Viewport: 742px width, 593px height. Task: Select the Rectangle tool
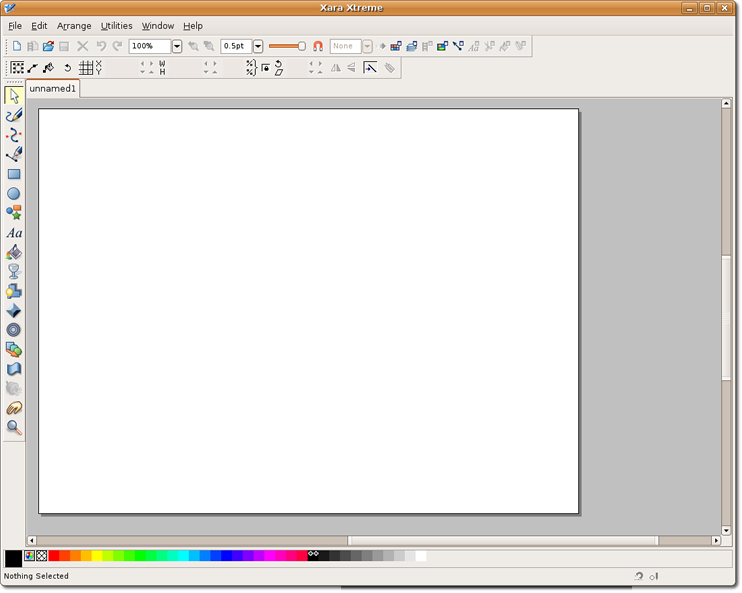coord(14,174)
